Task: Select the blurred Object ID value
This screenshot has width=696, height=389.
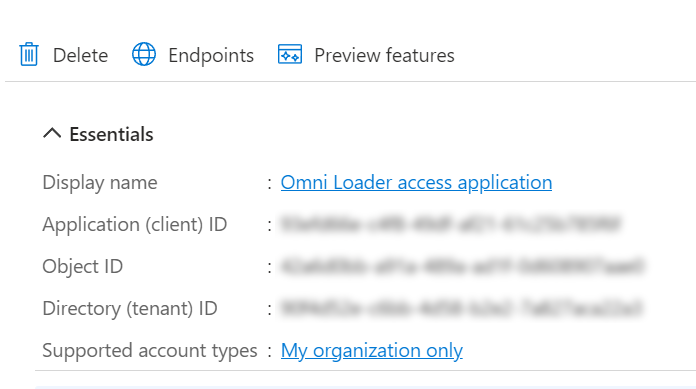Action: coord(462,266)
